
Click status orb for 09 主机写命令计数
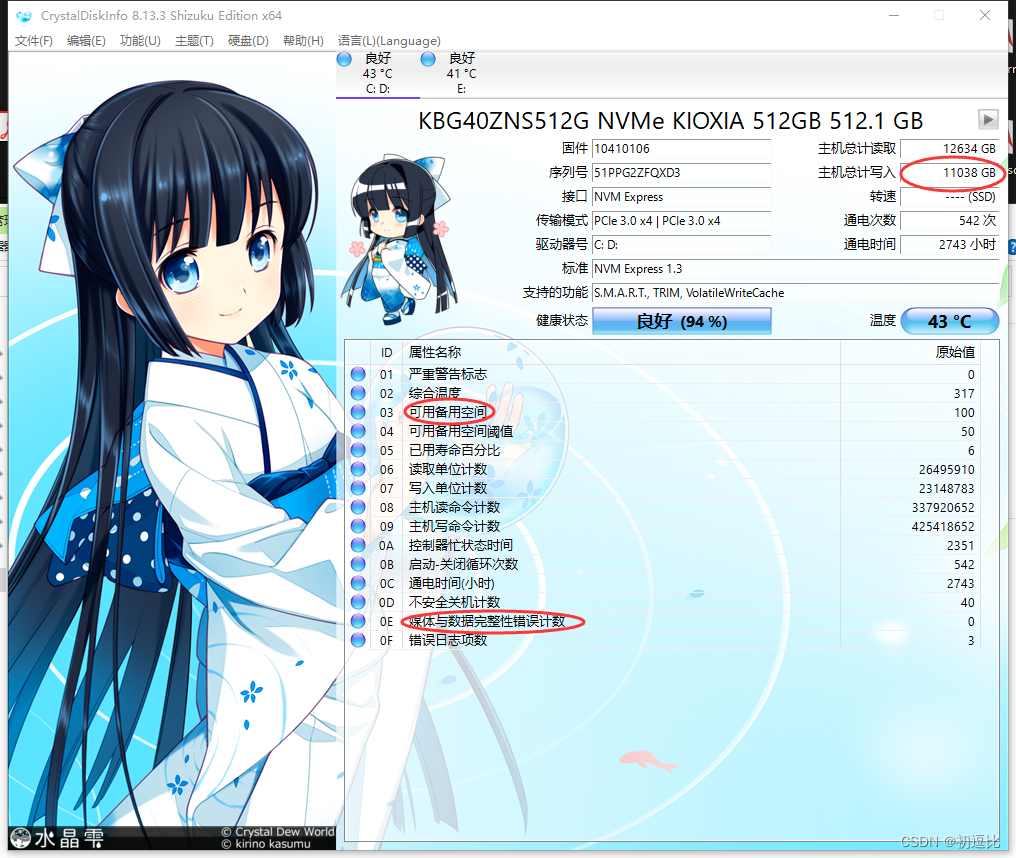click(x=358, y=526)
